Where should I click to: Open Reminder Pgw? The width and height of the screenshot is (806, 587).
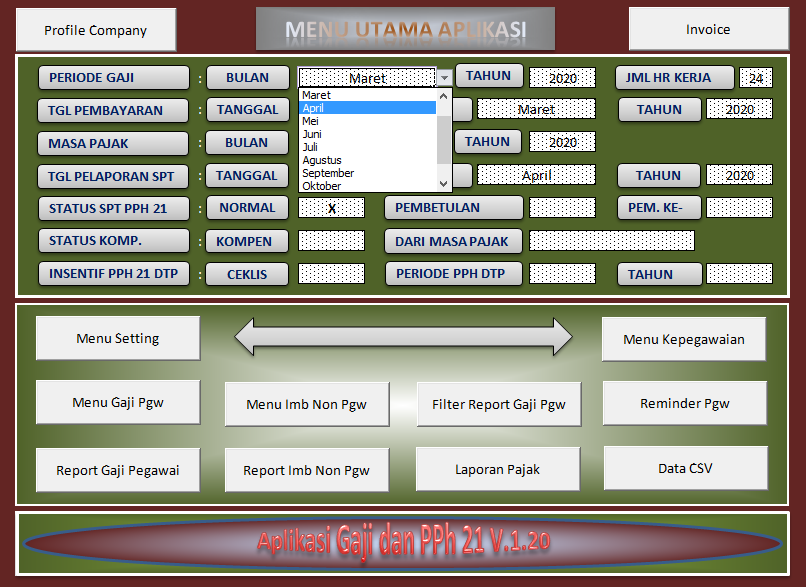coord(685,403)
